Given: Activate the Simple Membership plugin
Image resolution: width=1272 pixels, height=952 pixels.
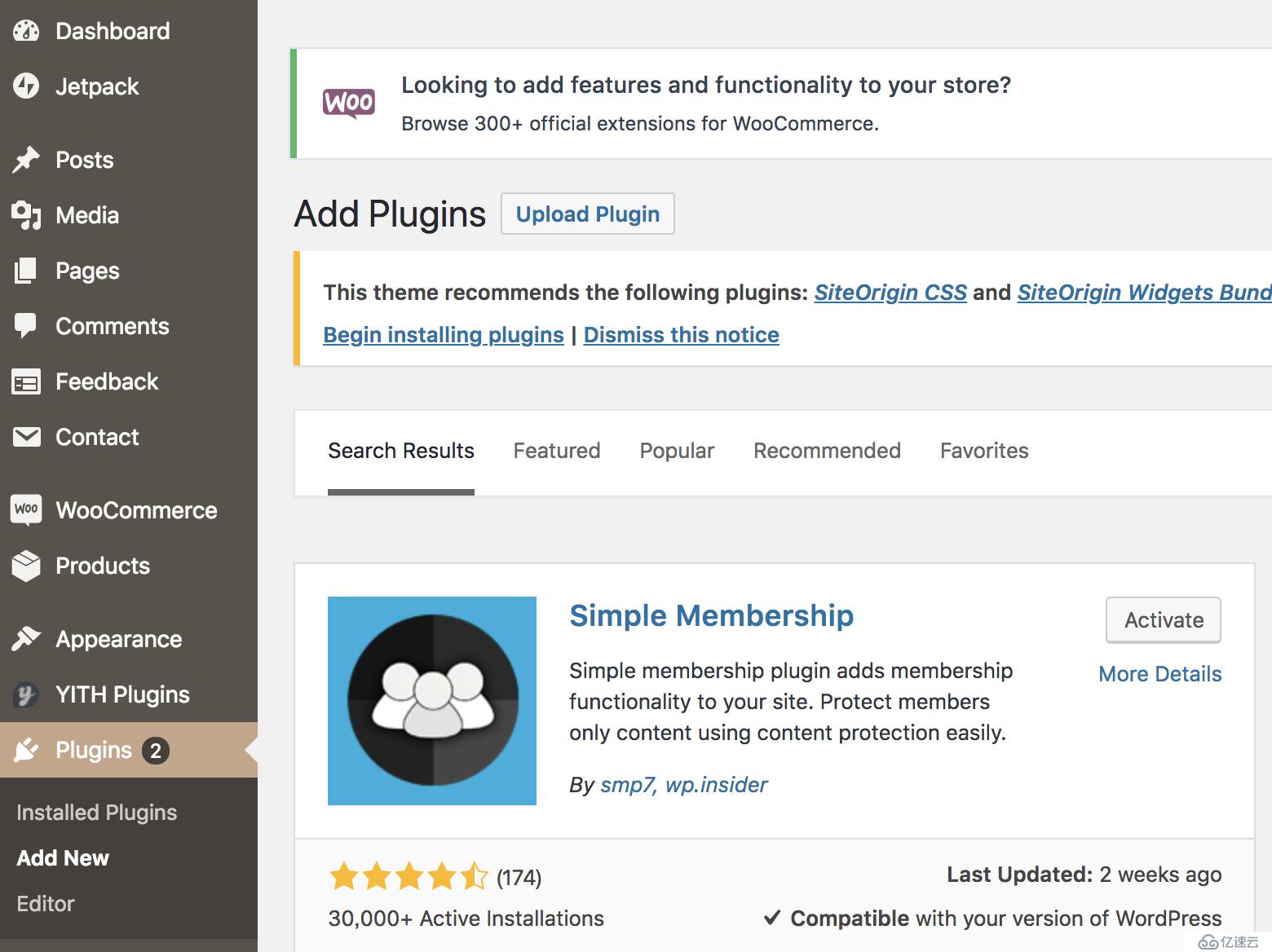Looking at the screenshot, I should (1164, 620).
